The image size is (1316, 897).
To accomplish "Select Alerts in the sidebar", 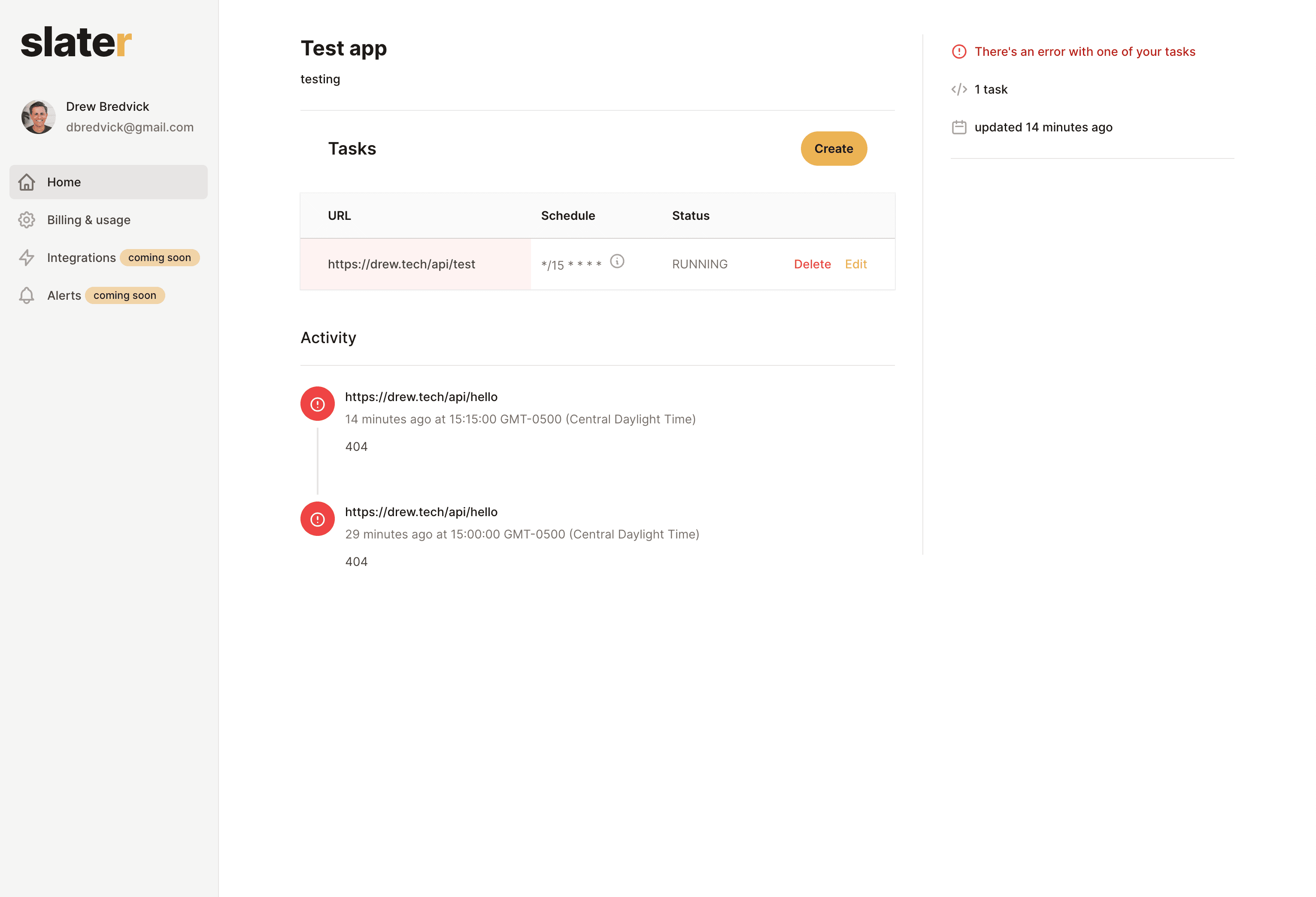I will tap(64, 295).
